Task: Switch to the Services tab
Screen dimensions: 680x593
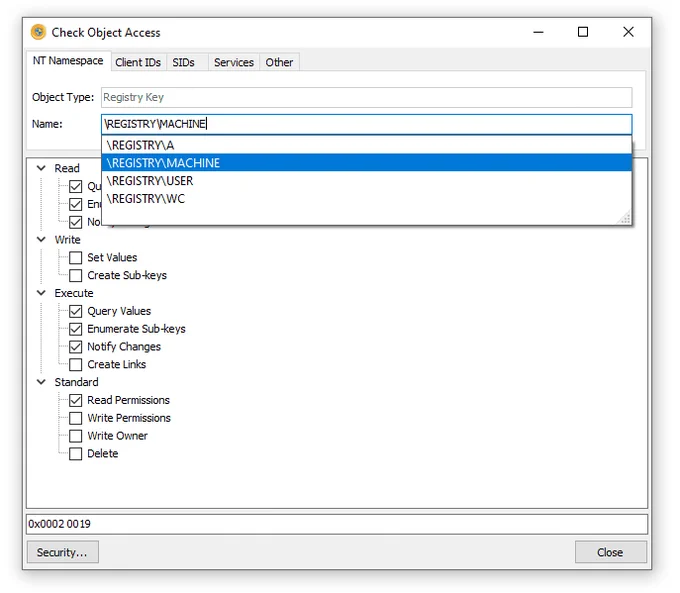Action: tap(234, 62)
